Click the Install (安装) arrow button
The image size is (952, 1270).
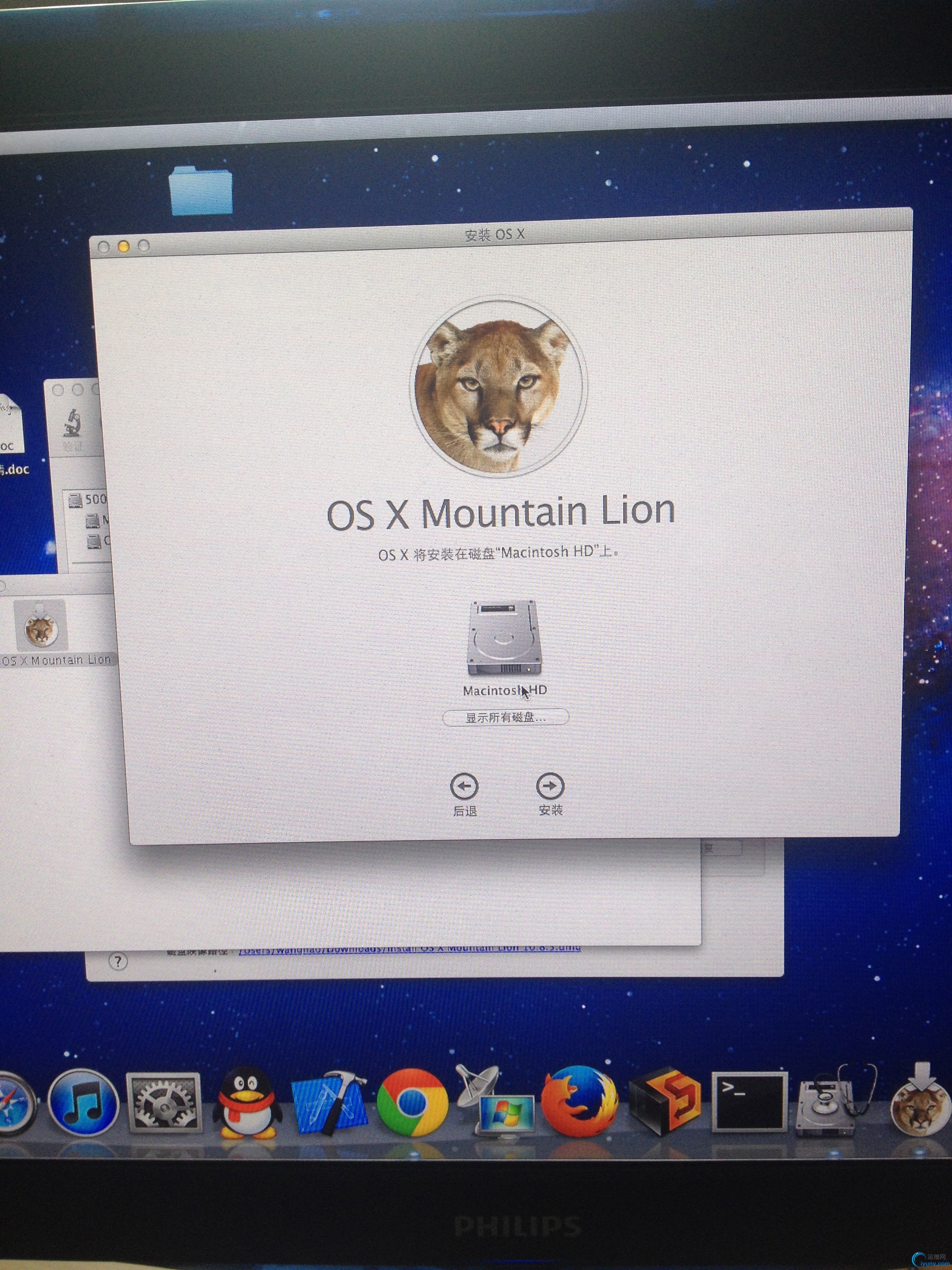(x=550, y=786)
